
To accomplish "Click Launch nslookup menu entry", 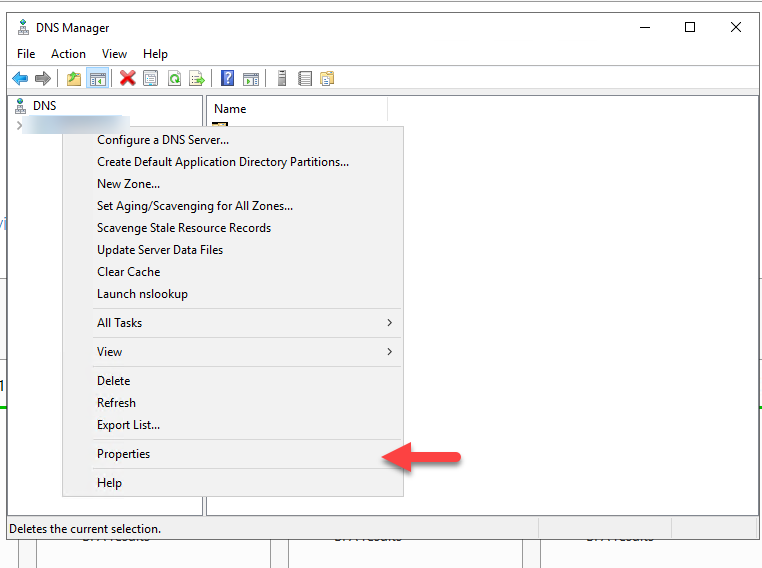I will click(x=142, y=294).
